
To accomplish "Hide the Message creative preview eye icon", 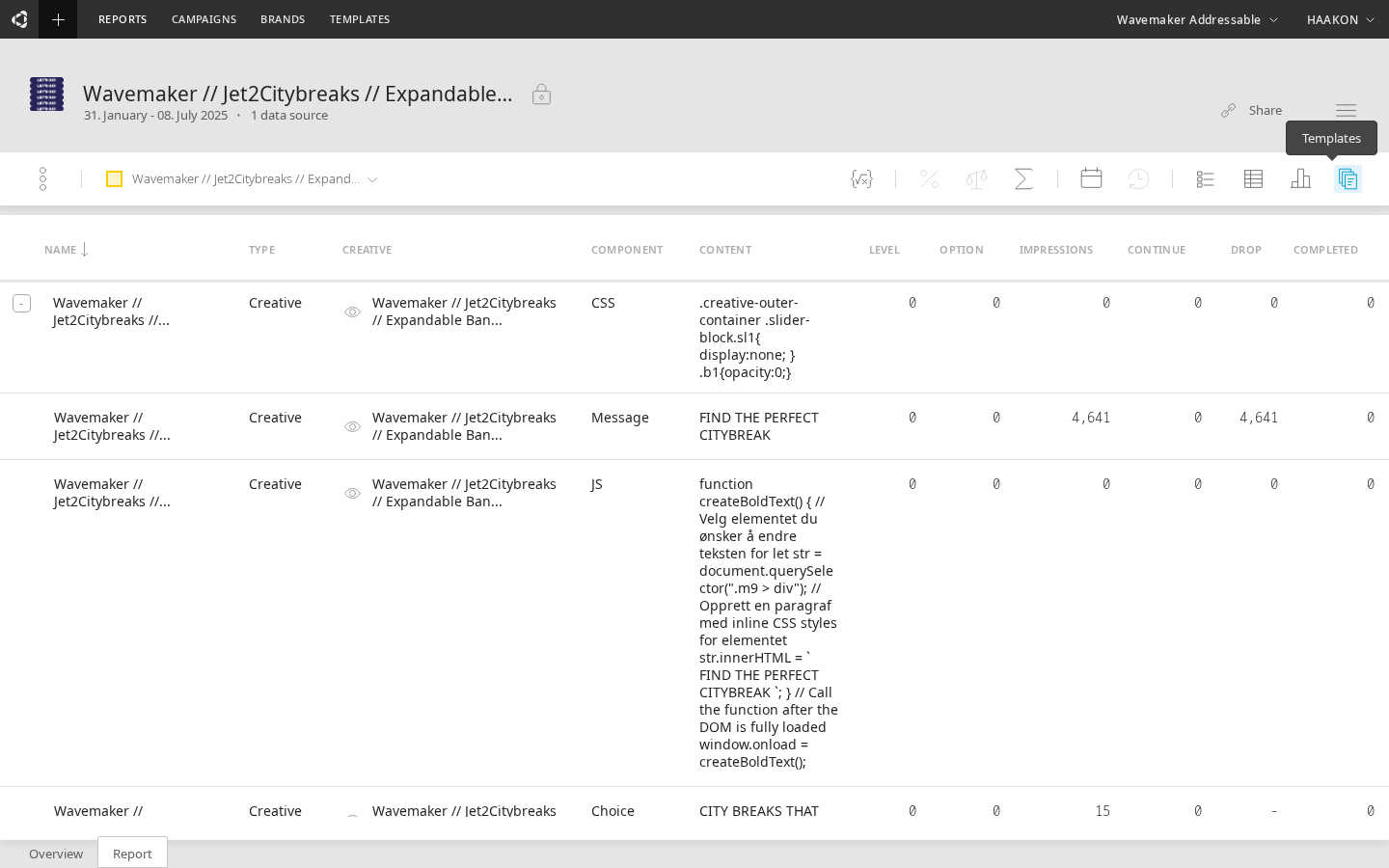I will click(352, 426).
